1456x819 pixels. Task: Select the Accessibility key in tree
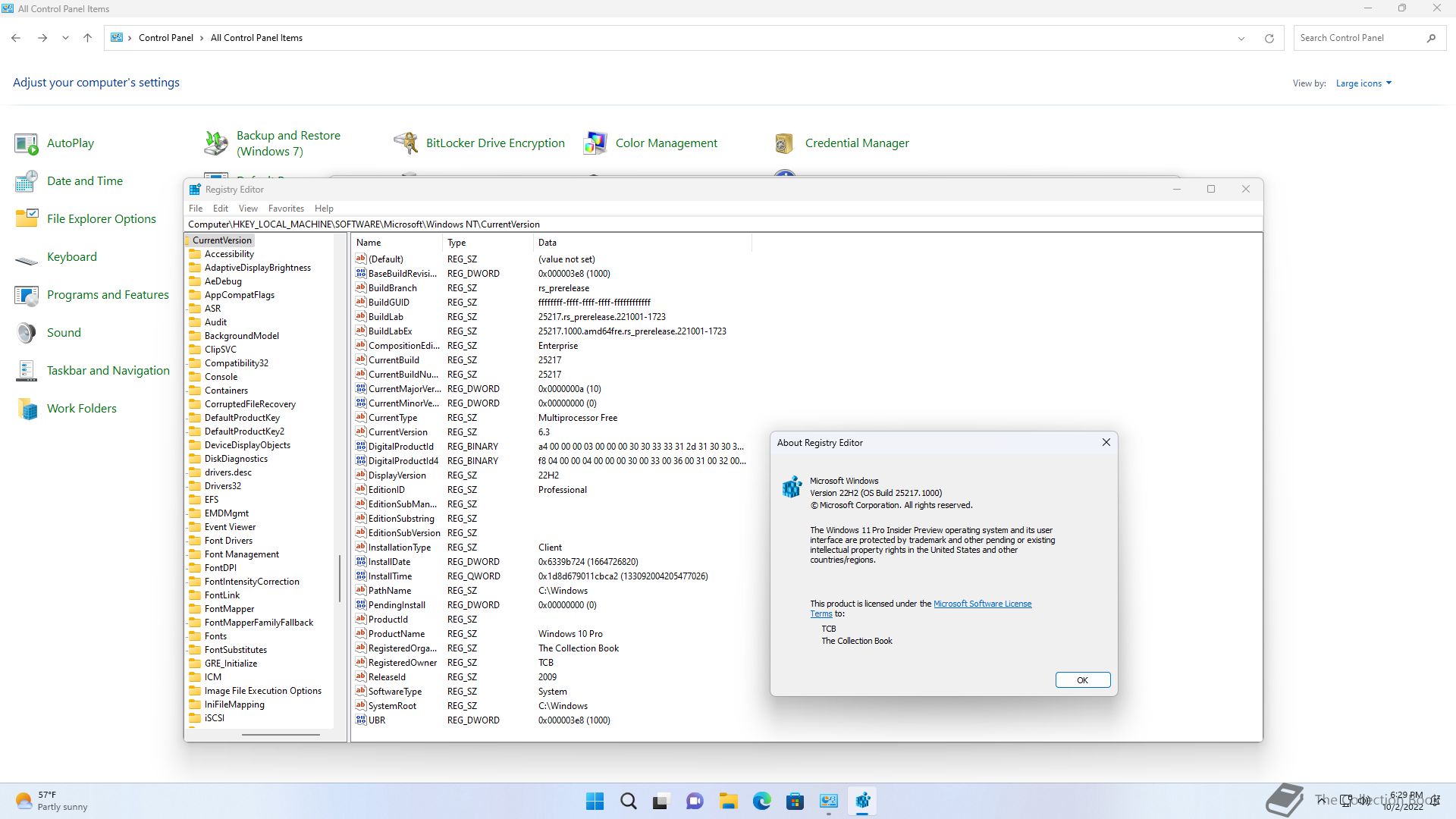pos(229,254)
